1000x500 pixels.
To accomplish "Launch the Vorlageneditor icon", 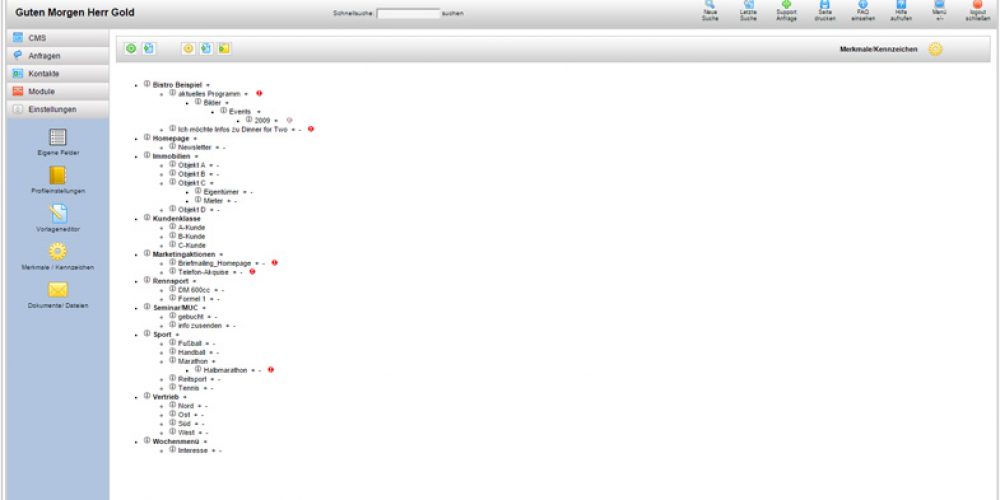I will click(58, 213).
